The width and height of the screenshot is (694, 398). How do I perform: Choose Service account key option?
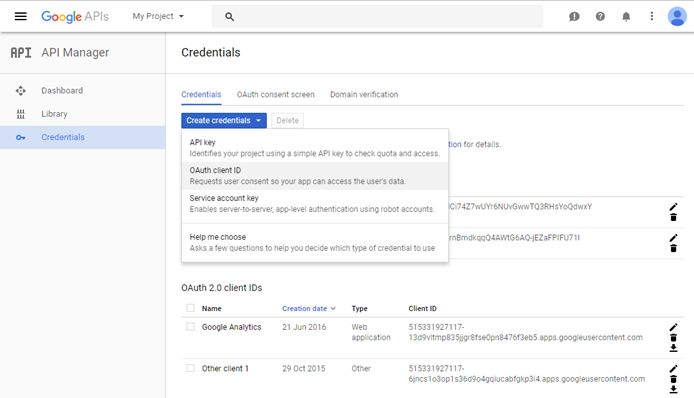tap(315, 204)
